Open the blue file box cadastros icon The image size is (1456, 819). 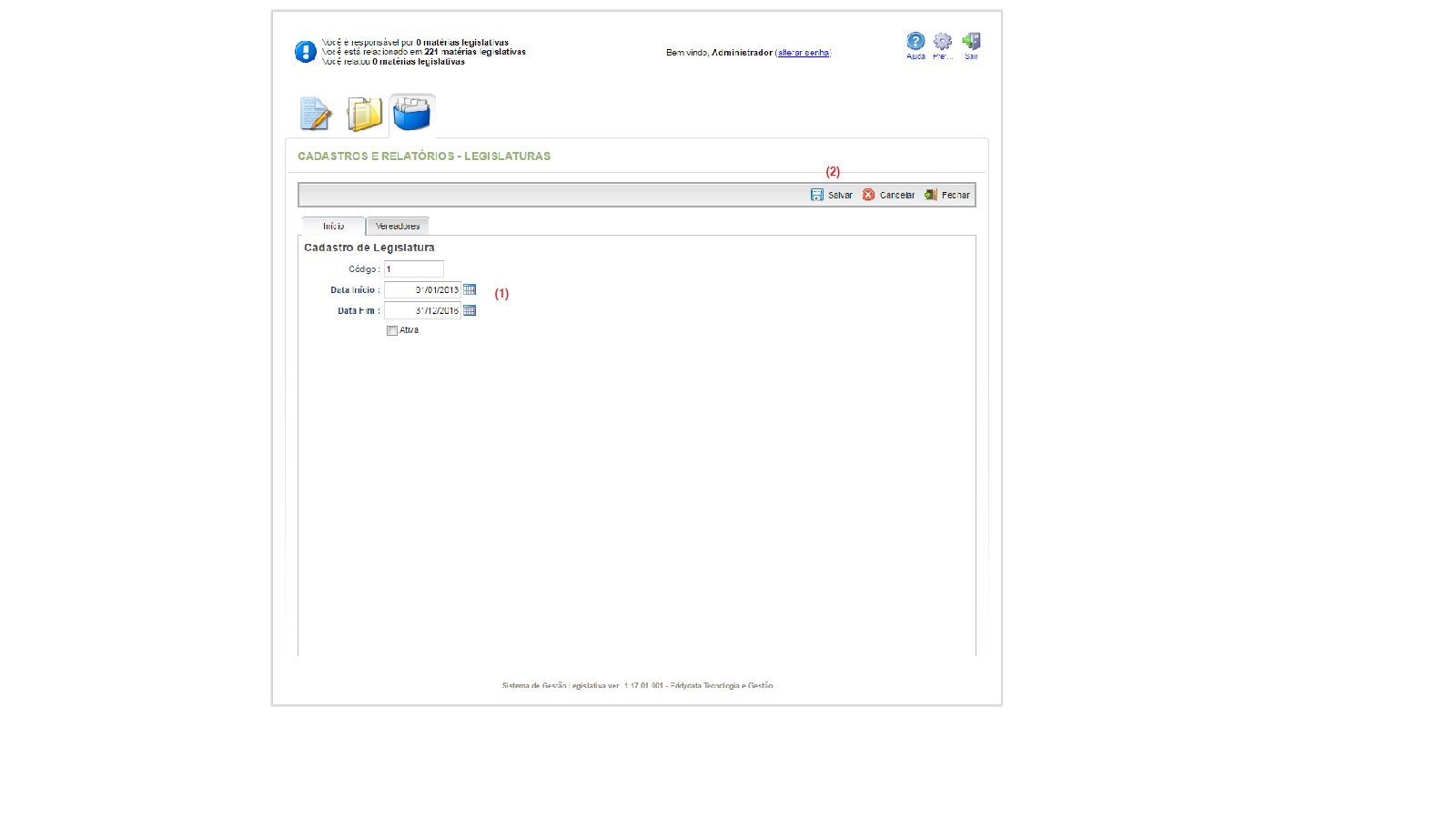411,114
